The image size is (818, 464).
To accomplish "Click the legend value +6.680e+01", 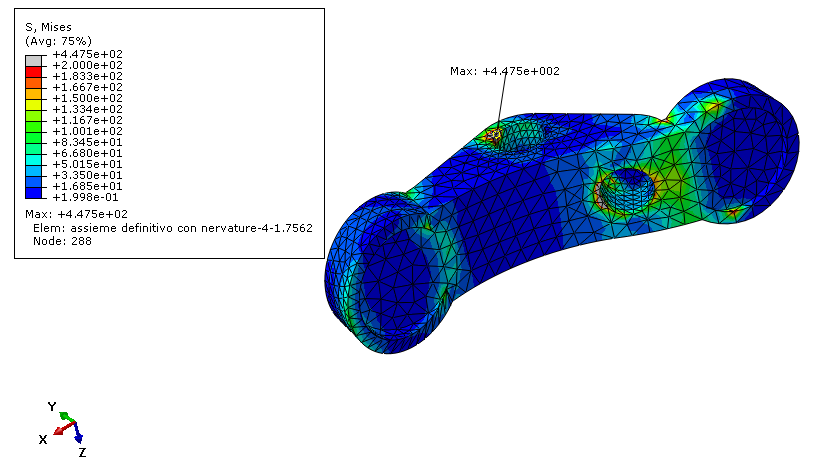I will pyautogui.click(x=87, y=153).
